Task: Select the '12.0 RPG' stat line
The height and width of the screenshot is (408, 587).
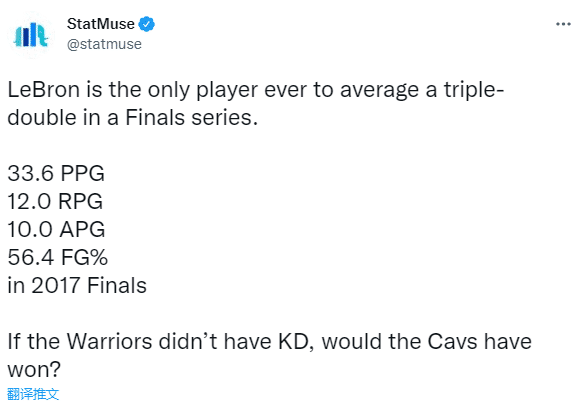Action: (55, 201)
